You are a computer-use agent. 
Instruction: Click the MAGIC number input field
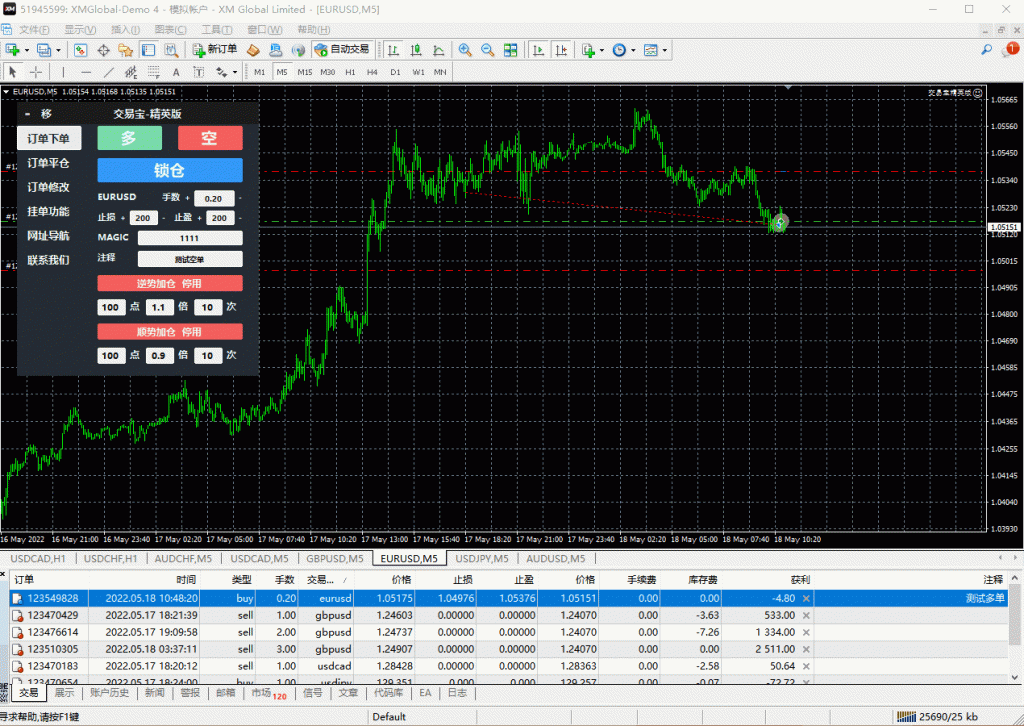(x=190, y=237)
